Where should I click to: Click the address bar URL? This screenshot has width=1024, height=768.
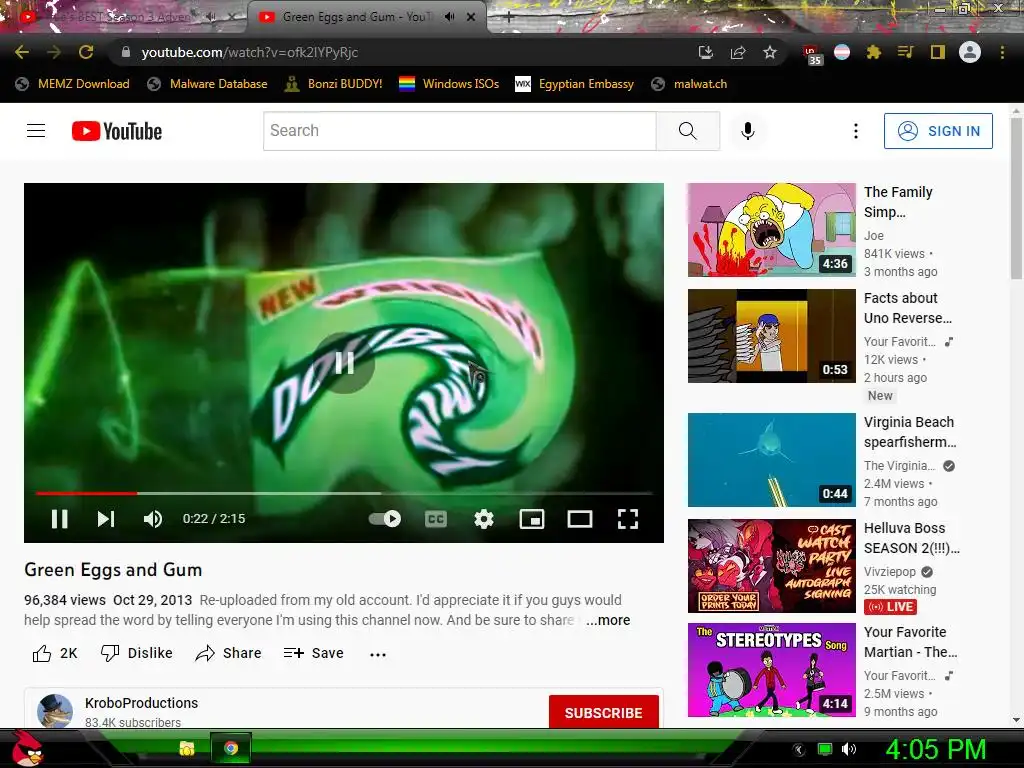249,52
